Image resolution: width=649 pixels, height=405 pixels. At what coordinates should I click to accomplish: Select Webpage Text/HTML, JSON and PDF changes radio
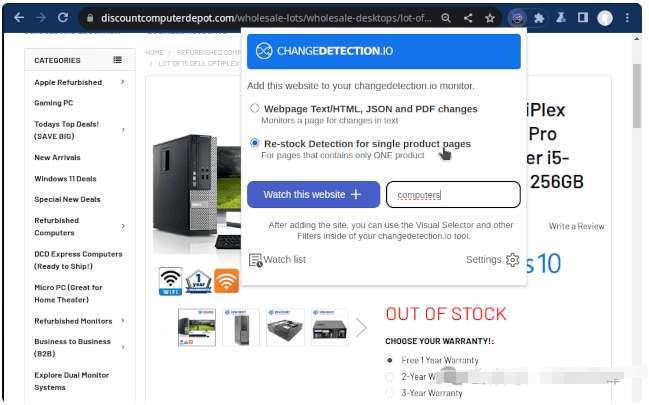(255, 108)
